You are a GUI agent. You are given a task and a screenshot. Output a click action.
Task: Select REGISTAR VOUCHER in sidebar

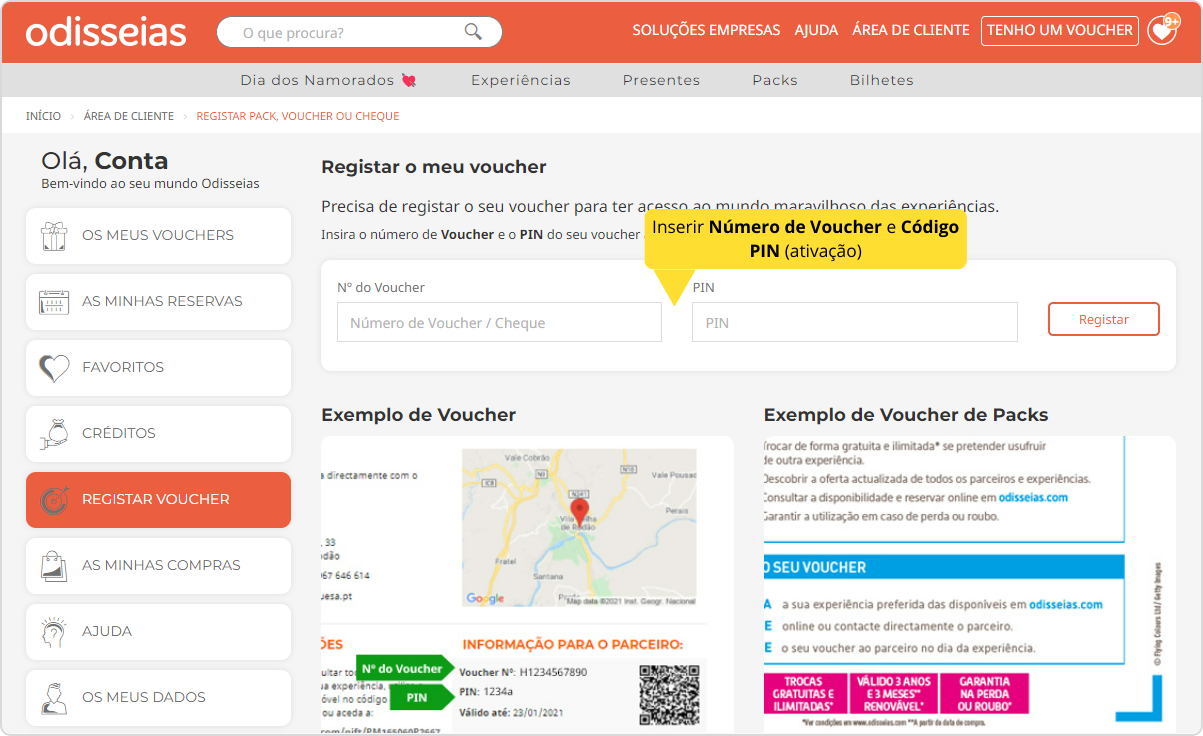(158, 499)
